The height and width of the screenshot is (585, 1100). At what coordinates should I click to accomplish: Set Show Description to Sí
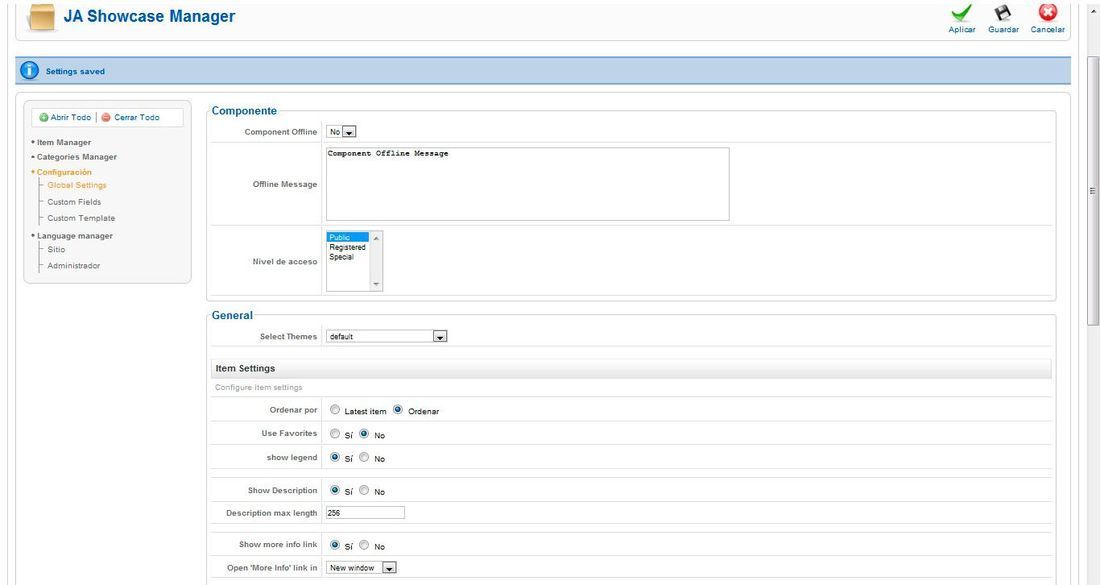click(x=335, y=490)
